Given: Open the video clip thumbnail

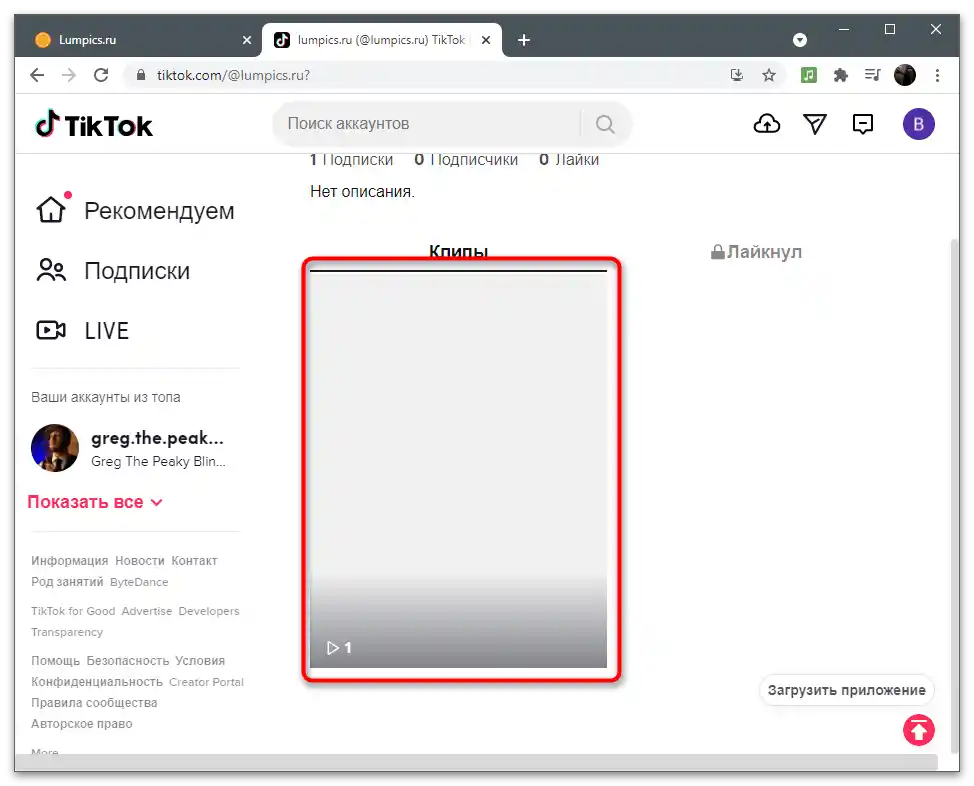Looking at the screenshot, I should coord(458,469).
